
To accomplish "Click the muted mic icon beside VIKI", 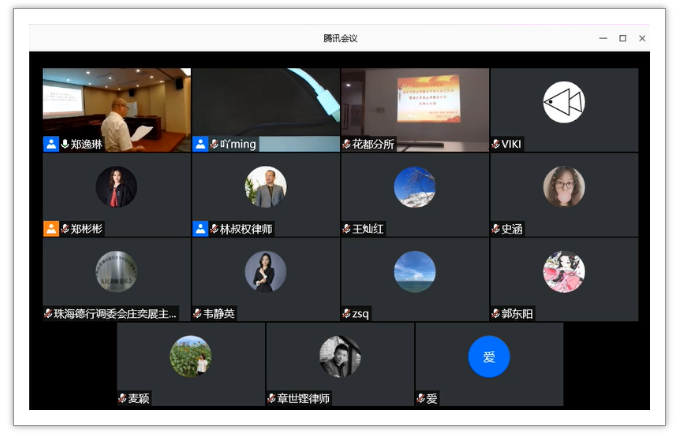I will [x=495, y=144].
